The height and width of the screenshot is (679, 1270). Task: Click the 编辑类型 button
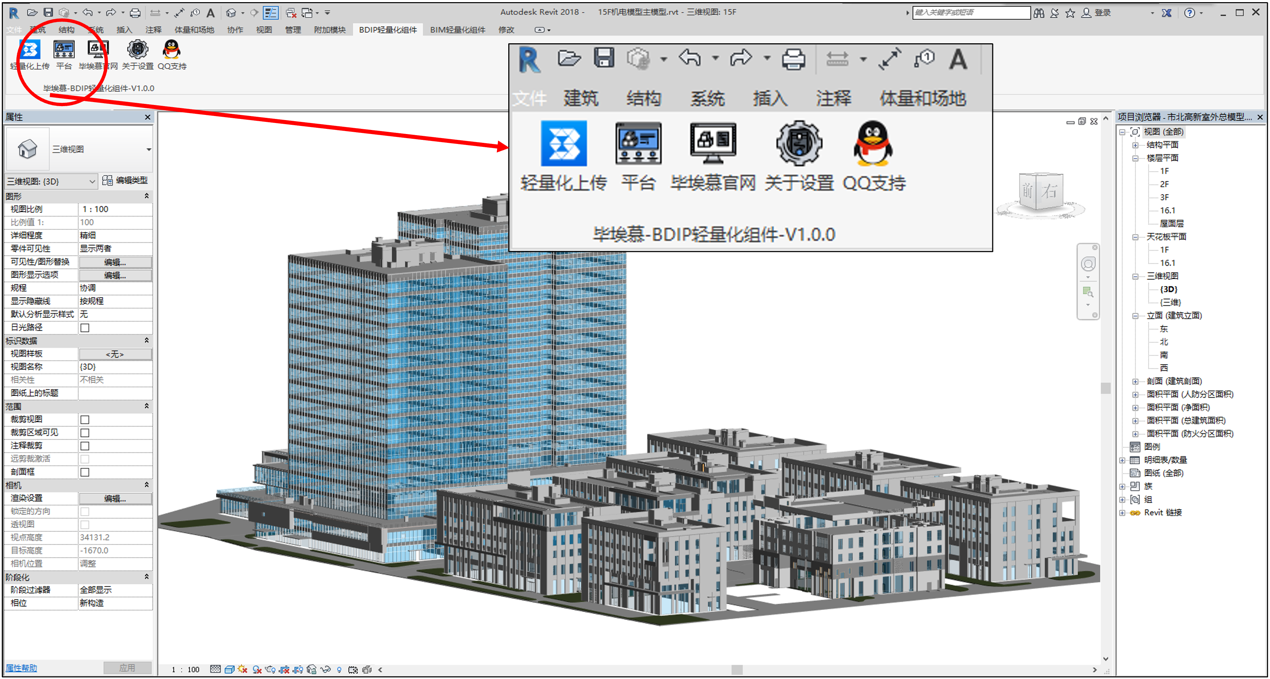pyautogui.click(x=125, y=181)
